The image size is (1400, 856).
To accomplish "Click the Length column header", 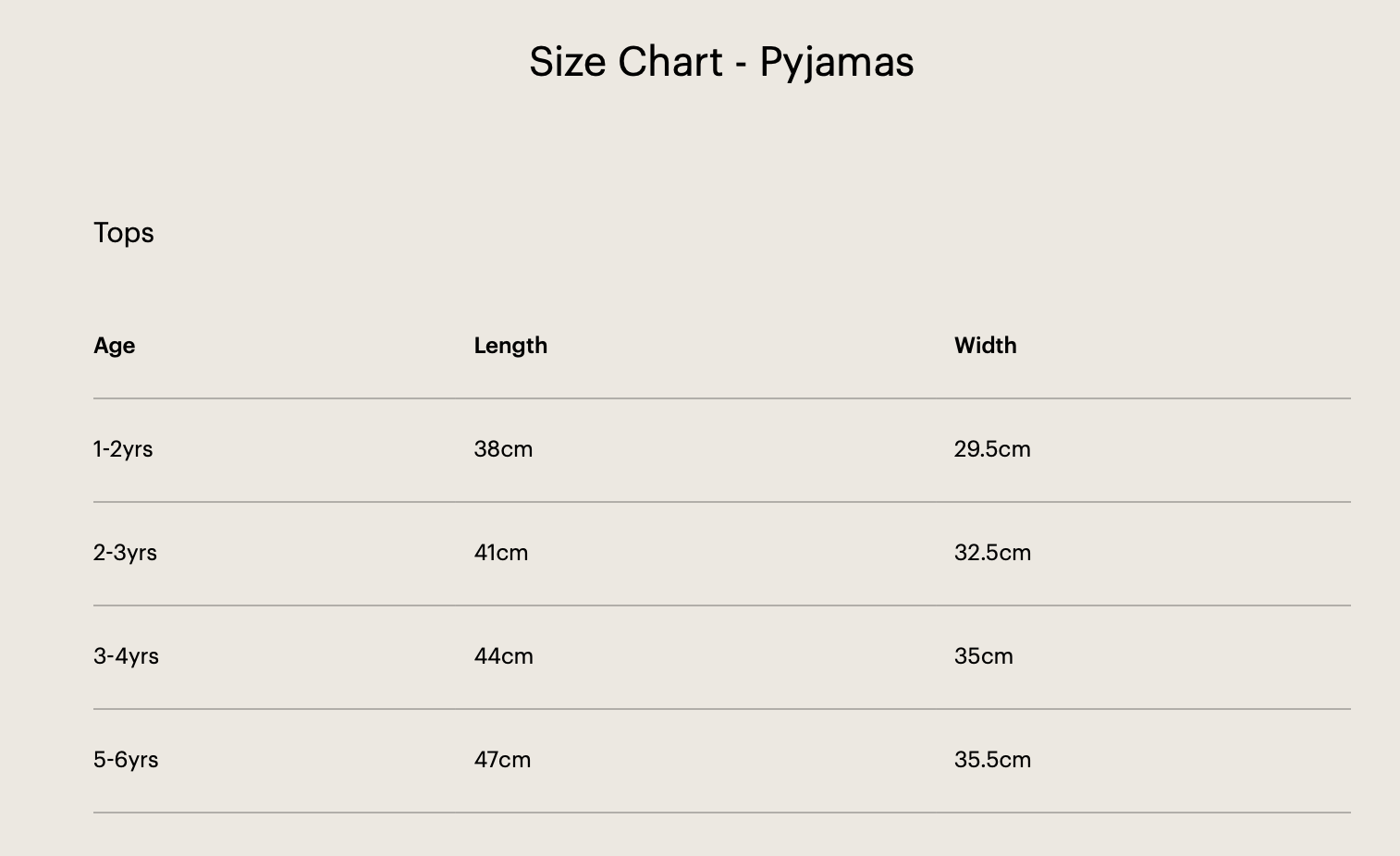I will 510,346.
